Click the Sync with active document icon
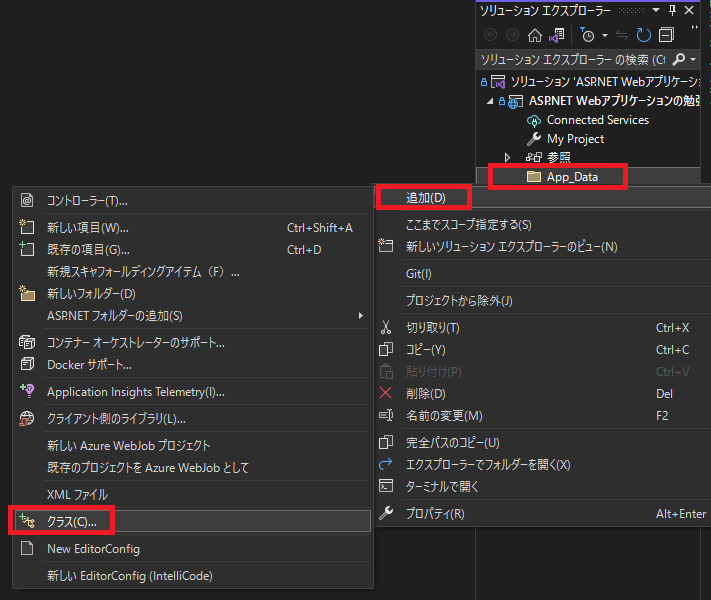The width and height of the screenshot is (711, 600). pos(622,35)
